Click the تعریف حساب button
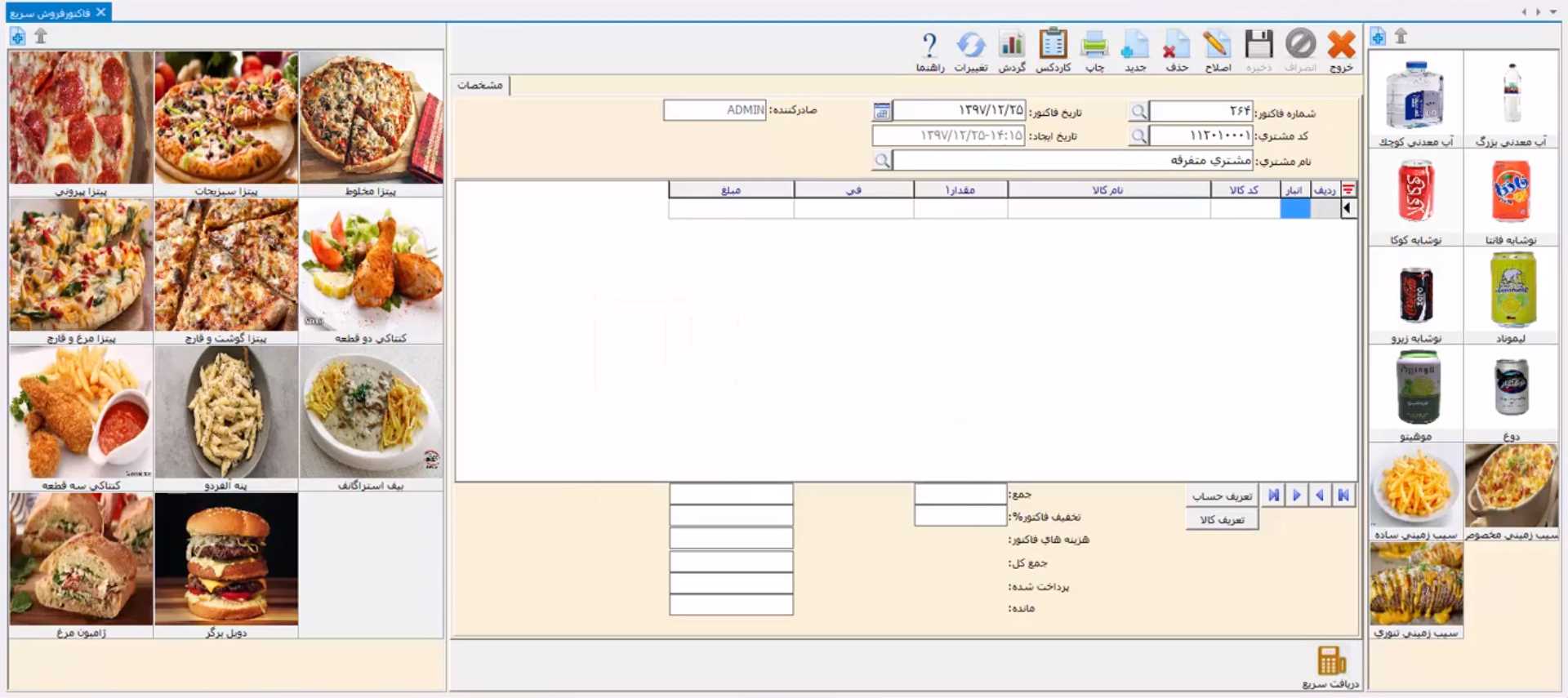This screenshot has height=698, width=1568. click(x=1222, y=496)
